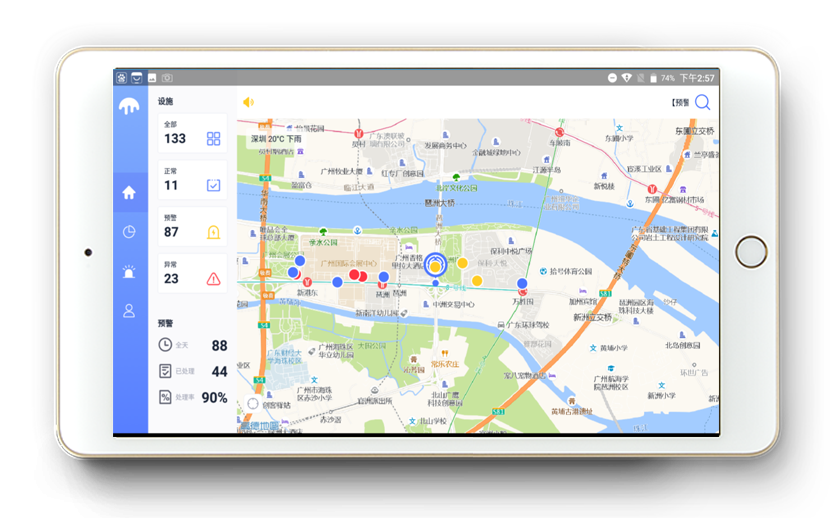Click the app logo at sidebar top

[x=129, y=106]
